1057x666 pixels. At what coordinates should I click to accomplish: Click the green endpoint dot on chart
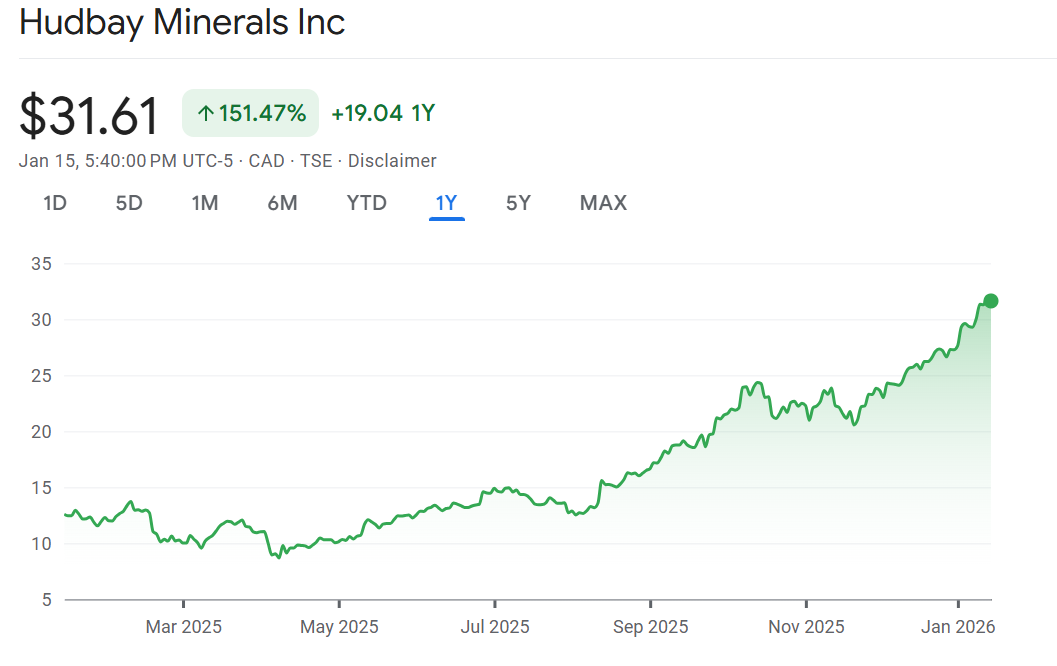click(x=990, y=301)
